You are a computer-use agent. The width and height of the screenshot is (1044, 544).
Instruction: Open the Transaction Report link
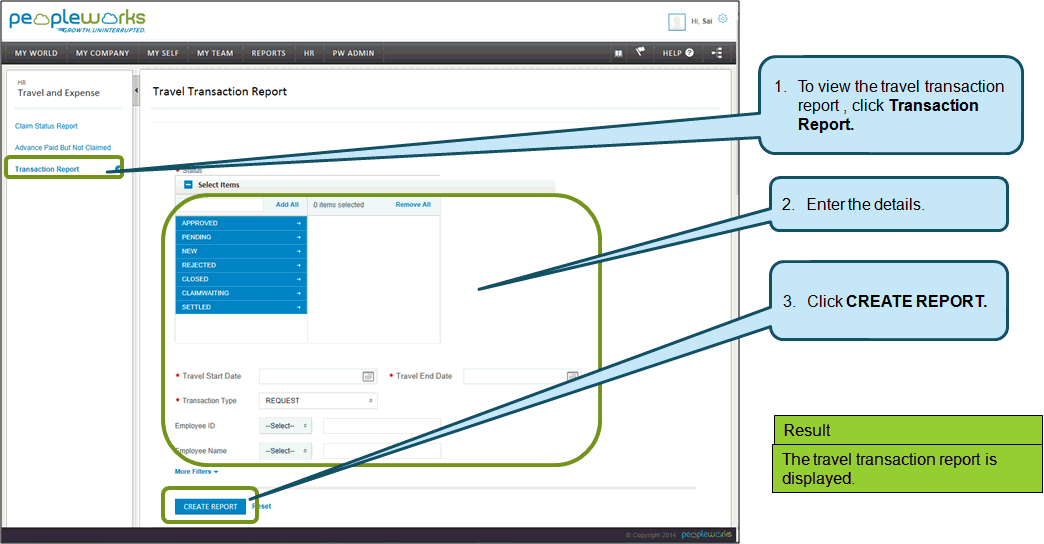click(47, 169)
